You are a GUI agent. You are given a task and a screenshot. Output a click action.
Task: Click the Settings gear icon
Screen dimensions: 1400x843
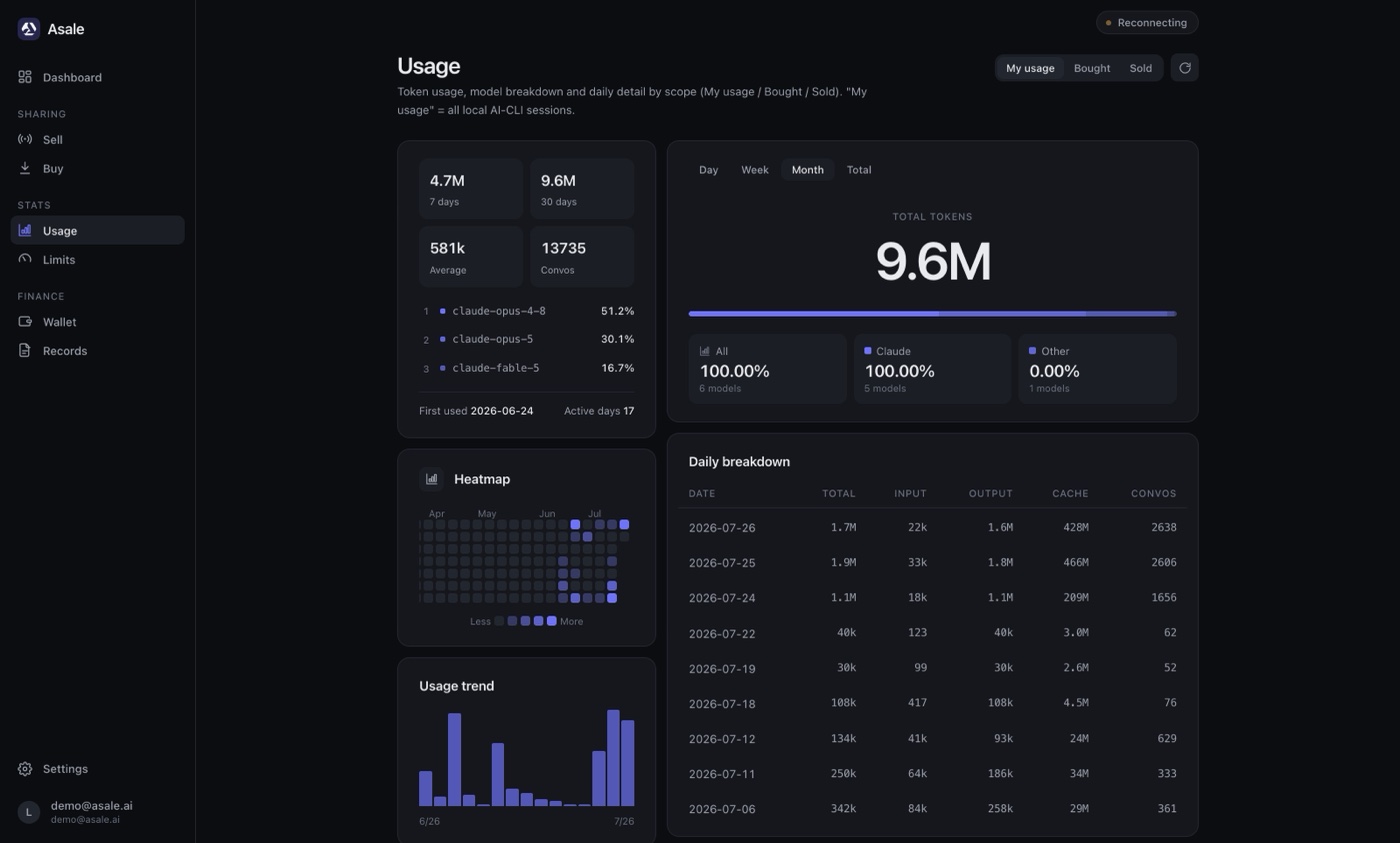click(25, 768)
